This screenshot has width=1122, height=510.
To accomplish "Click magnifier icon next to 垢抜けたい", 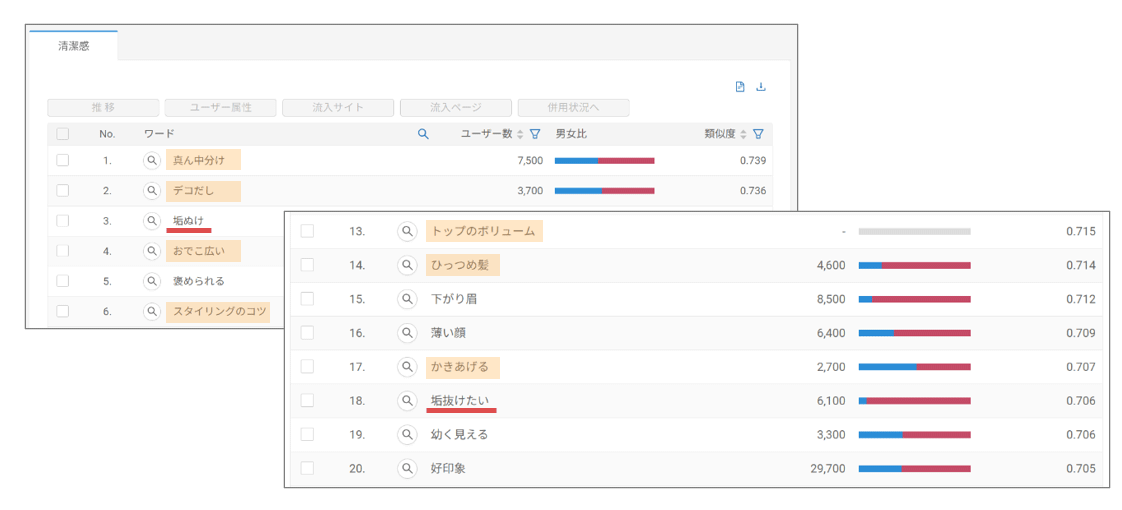I will tap(407, 400).
